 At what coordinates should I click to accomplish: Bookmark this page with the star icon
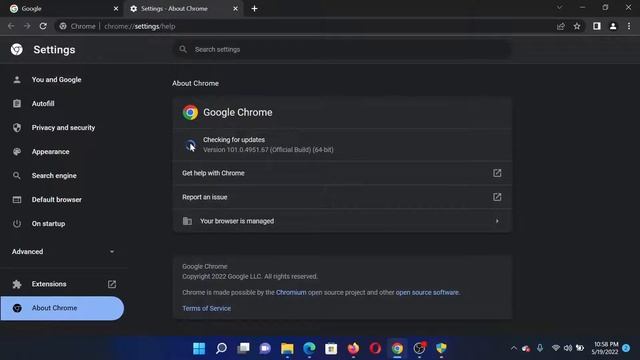(577, 26)
